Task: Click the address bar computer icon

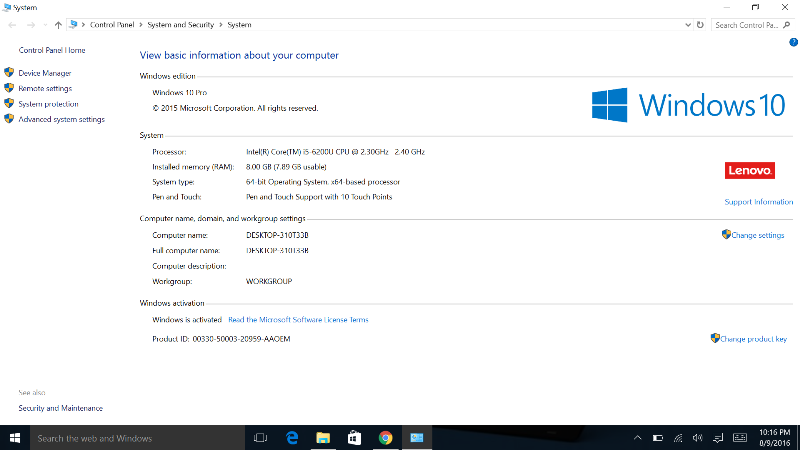Action: [x=73, y=24]
